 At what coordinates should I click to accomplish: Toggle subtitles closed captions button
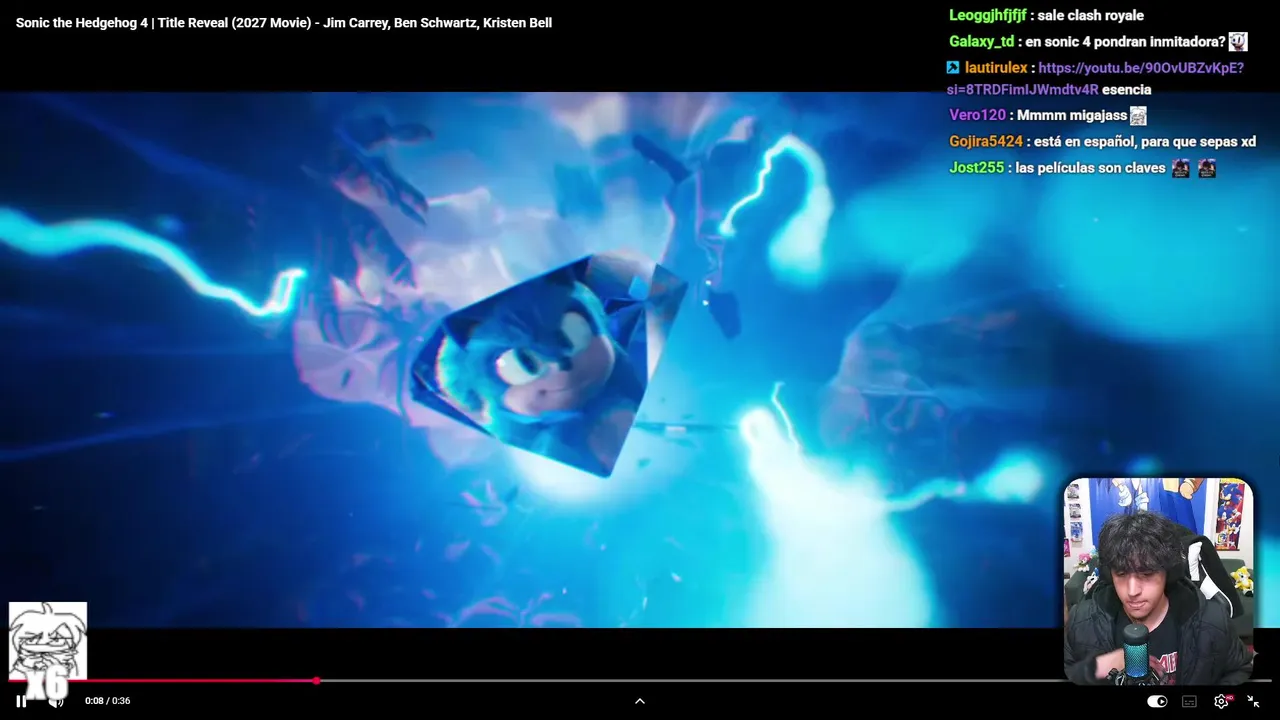pyautogui.click(x=1189, y=701)
